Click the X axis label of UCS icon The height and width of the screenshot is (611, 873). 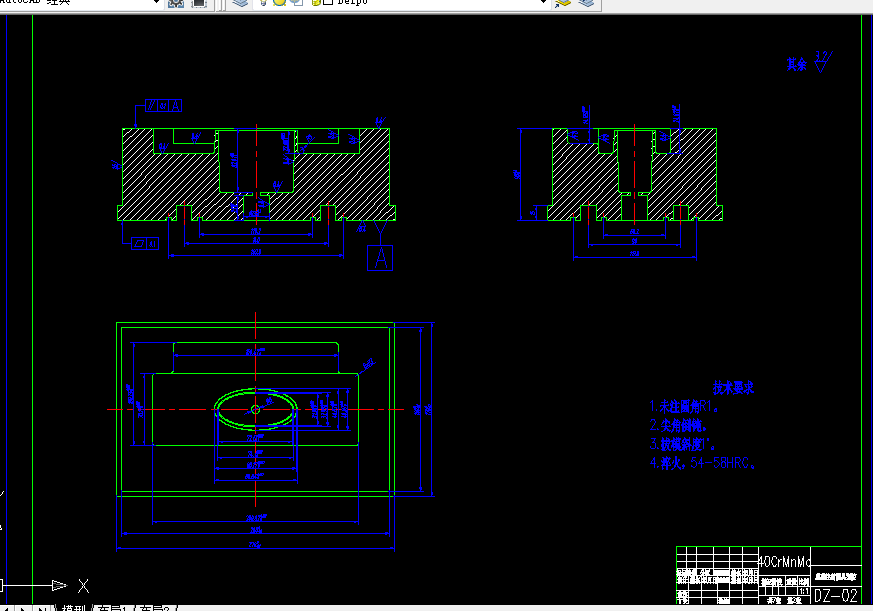pyautogui.click(x=84, y=585)
